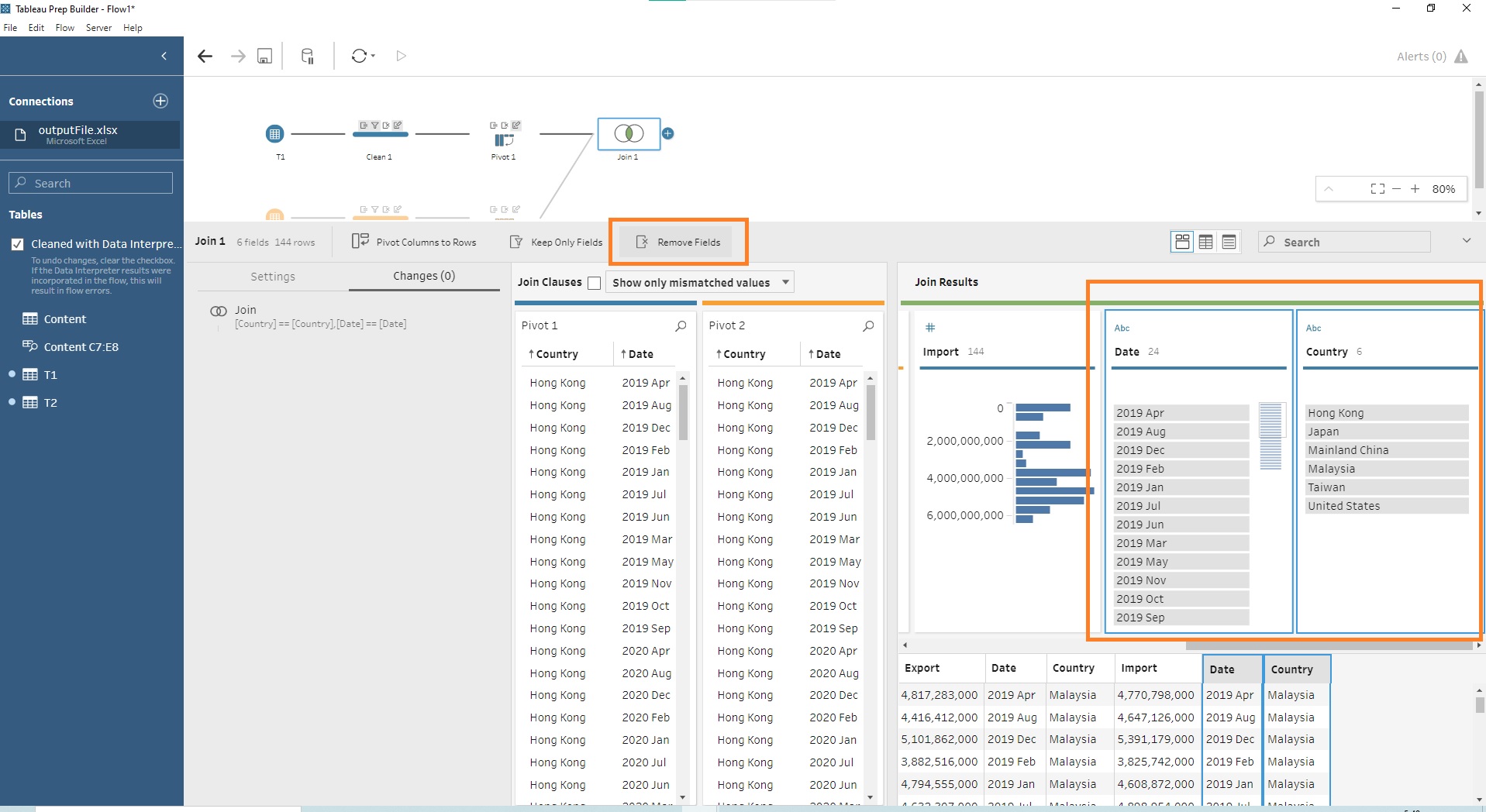
Task: Select outputFile.xlsx connection
Action: pyautogui.click(x=90, y=135)
